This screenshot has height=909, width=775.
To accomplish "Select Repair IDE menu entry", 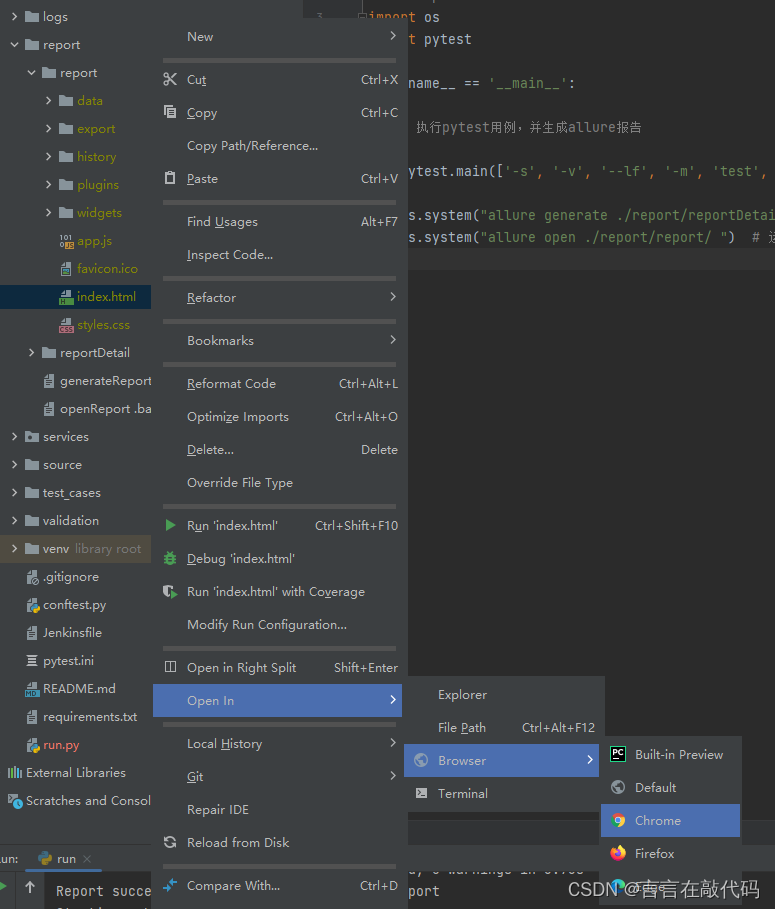I will point(278,809).
